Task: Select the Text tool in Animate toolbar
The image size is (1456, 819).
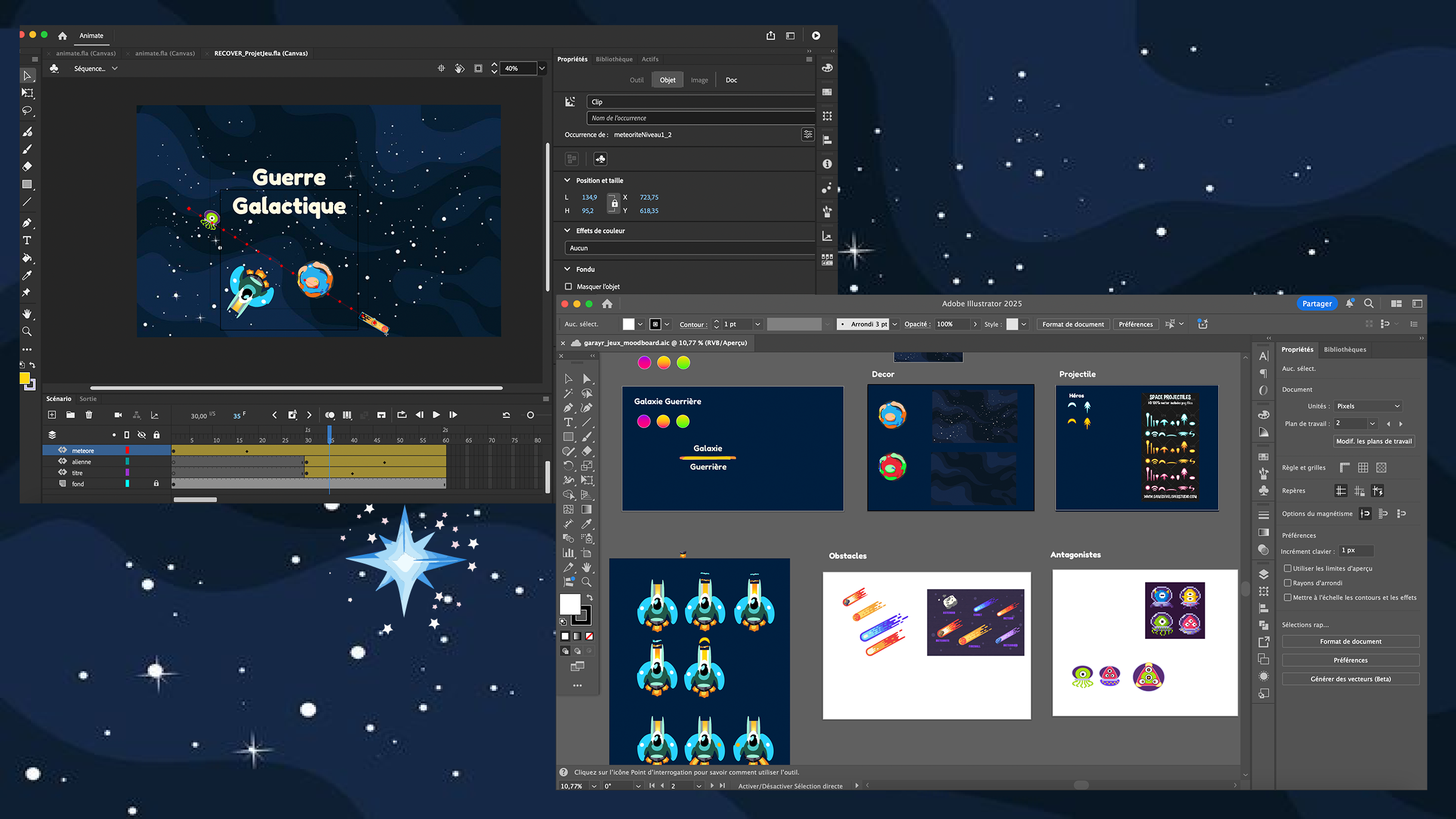Action: pyautogui.click(x=27, y=240)
